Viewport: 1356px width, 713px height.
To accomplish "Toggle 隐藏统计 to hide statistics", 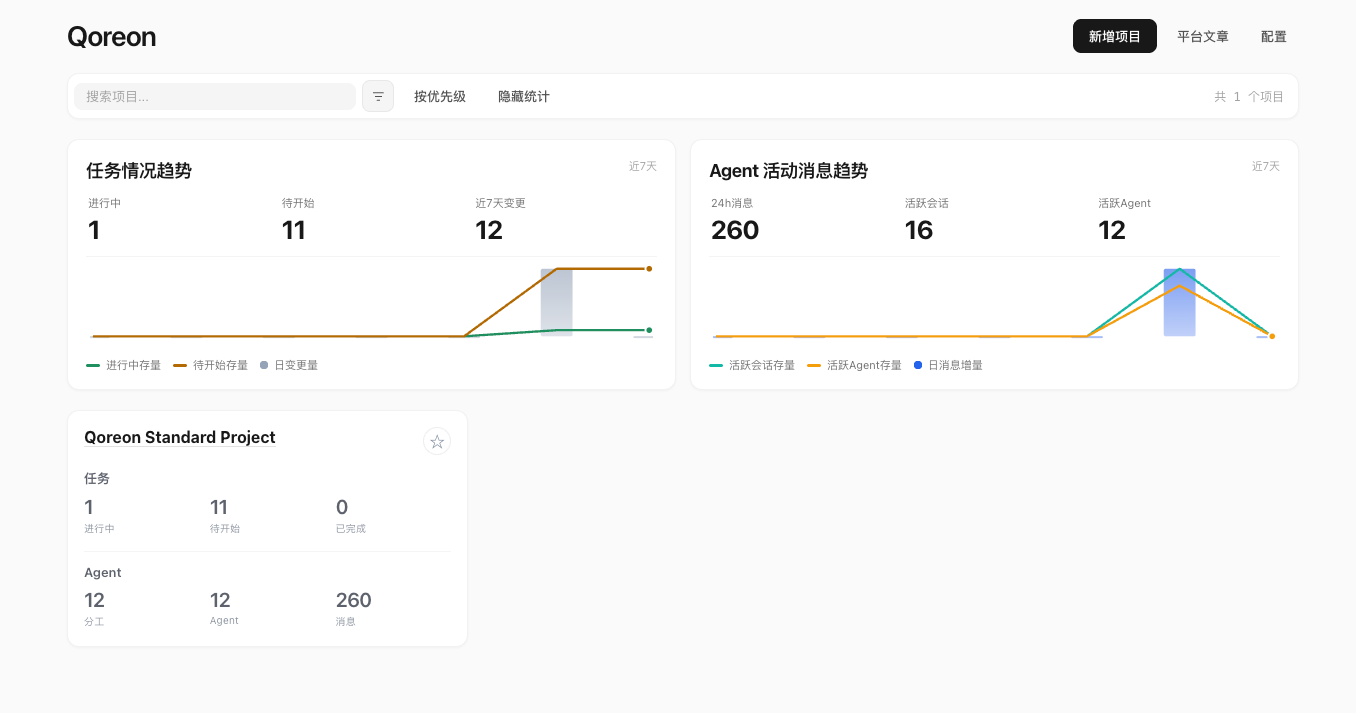I will pos(524,96).
